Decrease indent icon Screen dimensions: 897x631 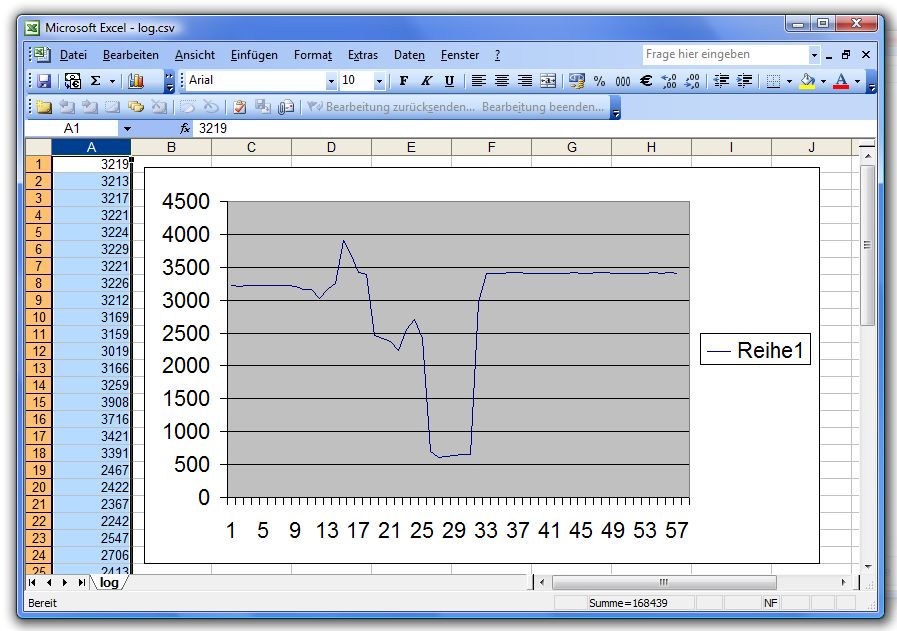[721, 81]
